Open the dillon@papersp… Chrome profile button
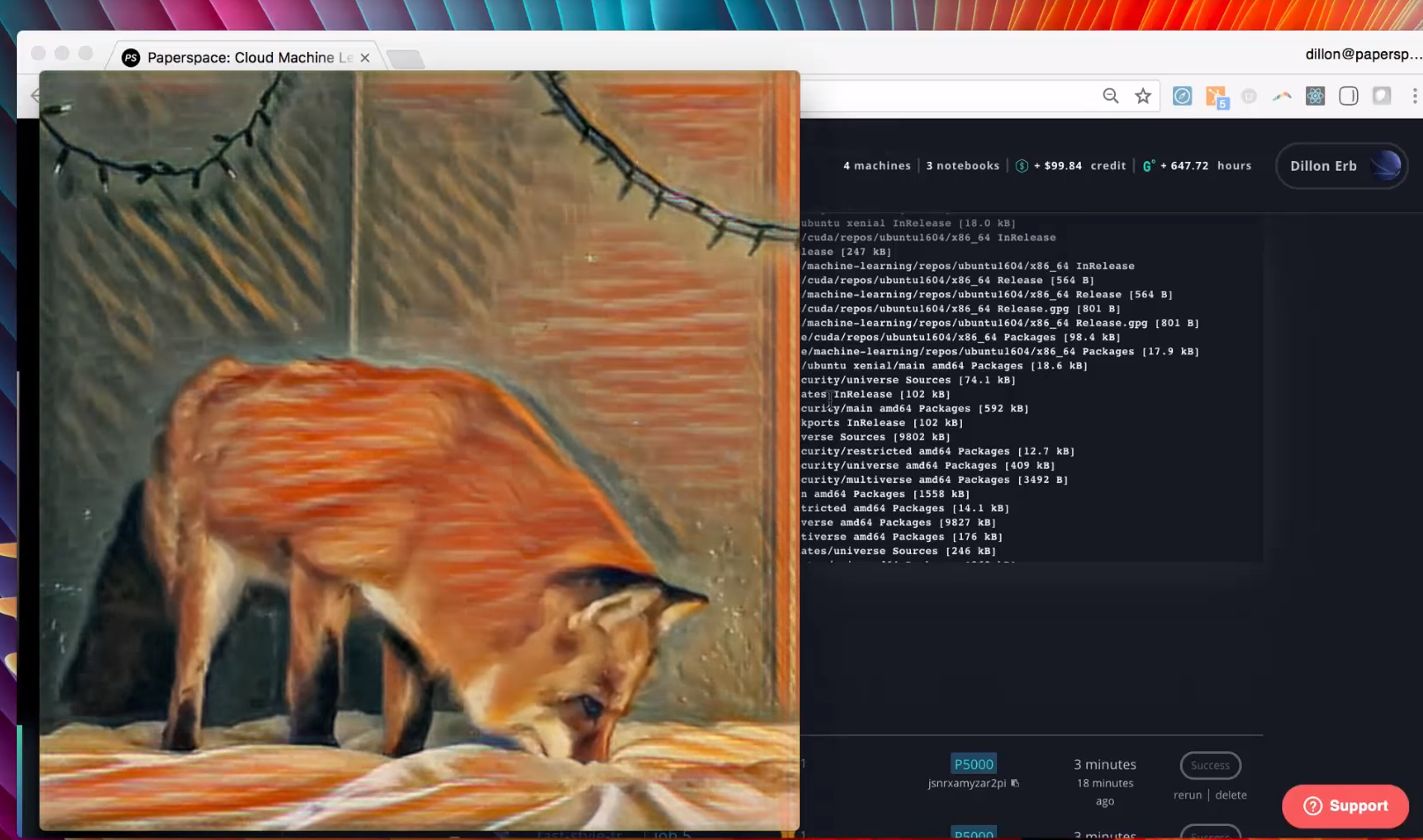Image resolution: width=1423 pixels, height=840 pixels. coord(1362,55)
